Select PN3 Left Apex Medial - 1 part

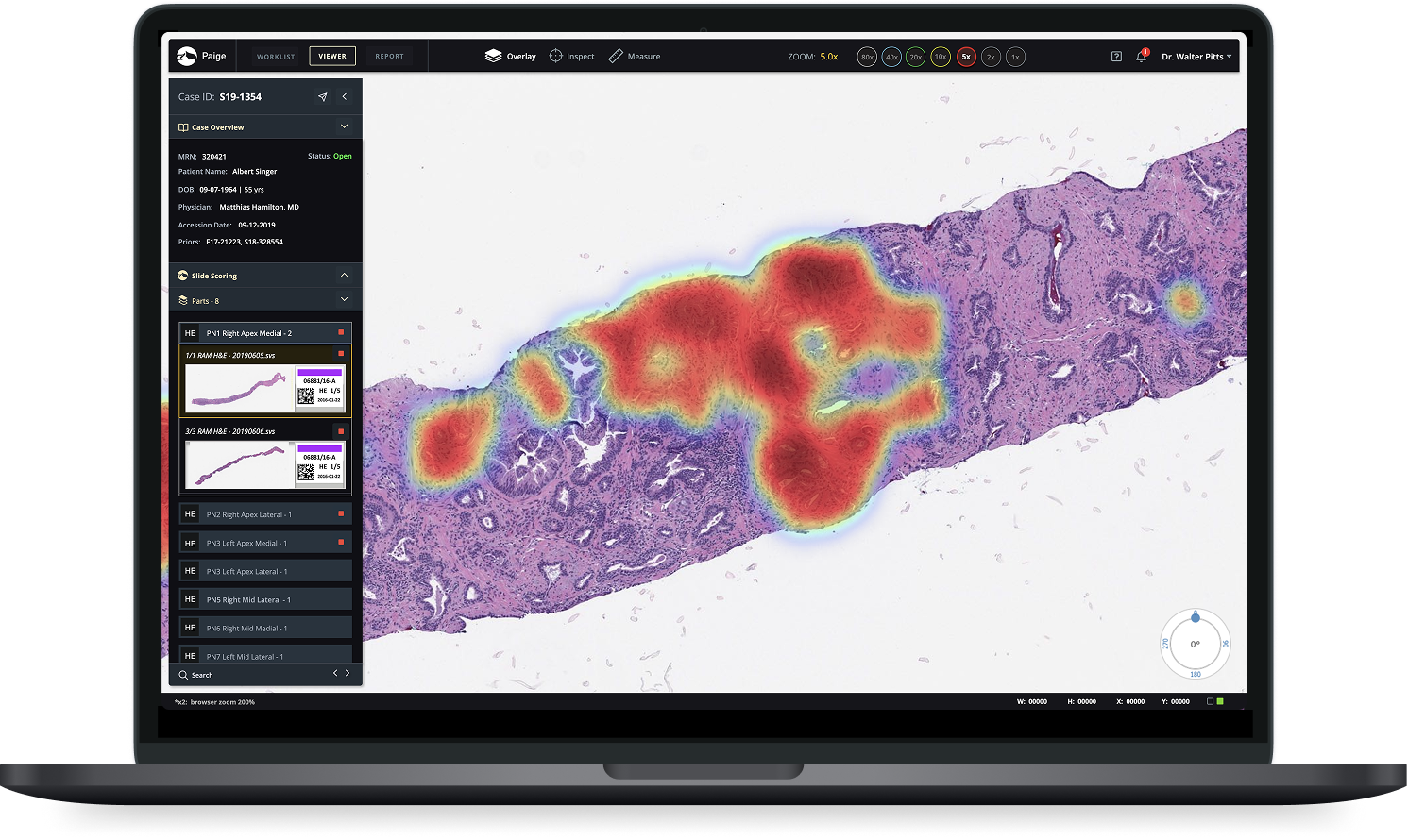point(265,543)
